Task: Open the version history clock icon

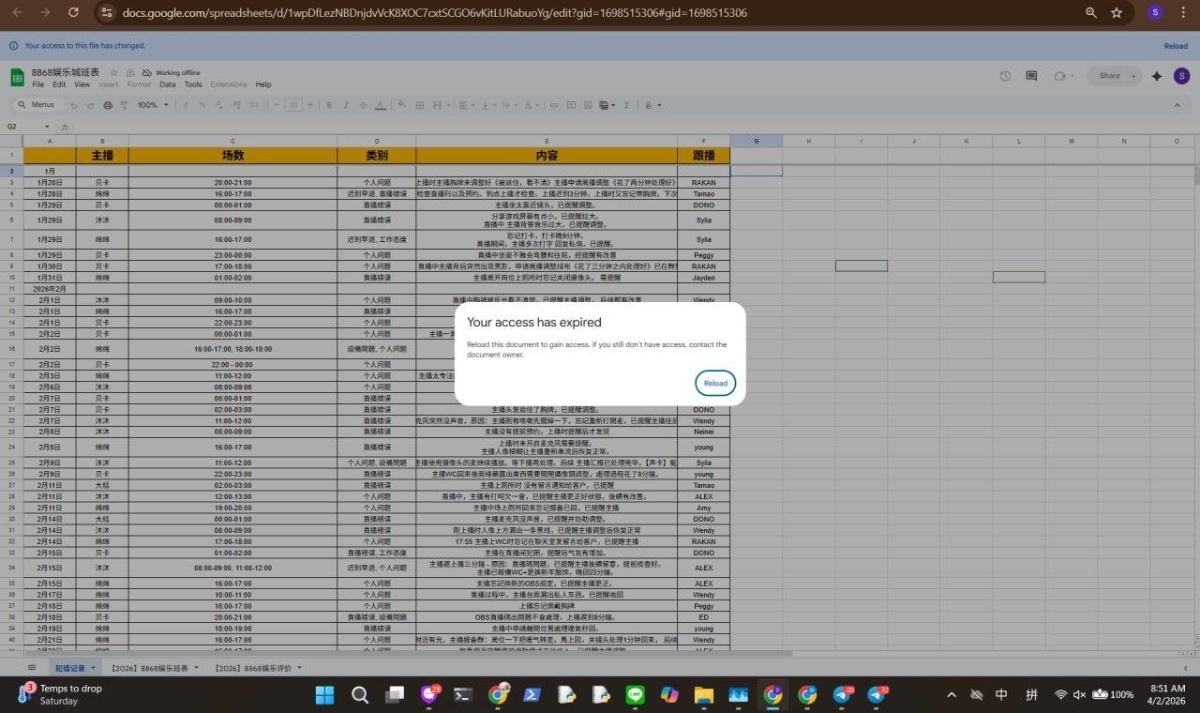Action: click(x=1005, y=76)
